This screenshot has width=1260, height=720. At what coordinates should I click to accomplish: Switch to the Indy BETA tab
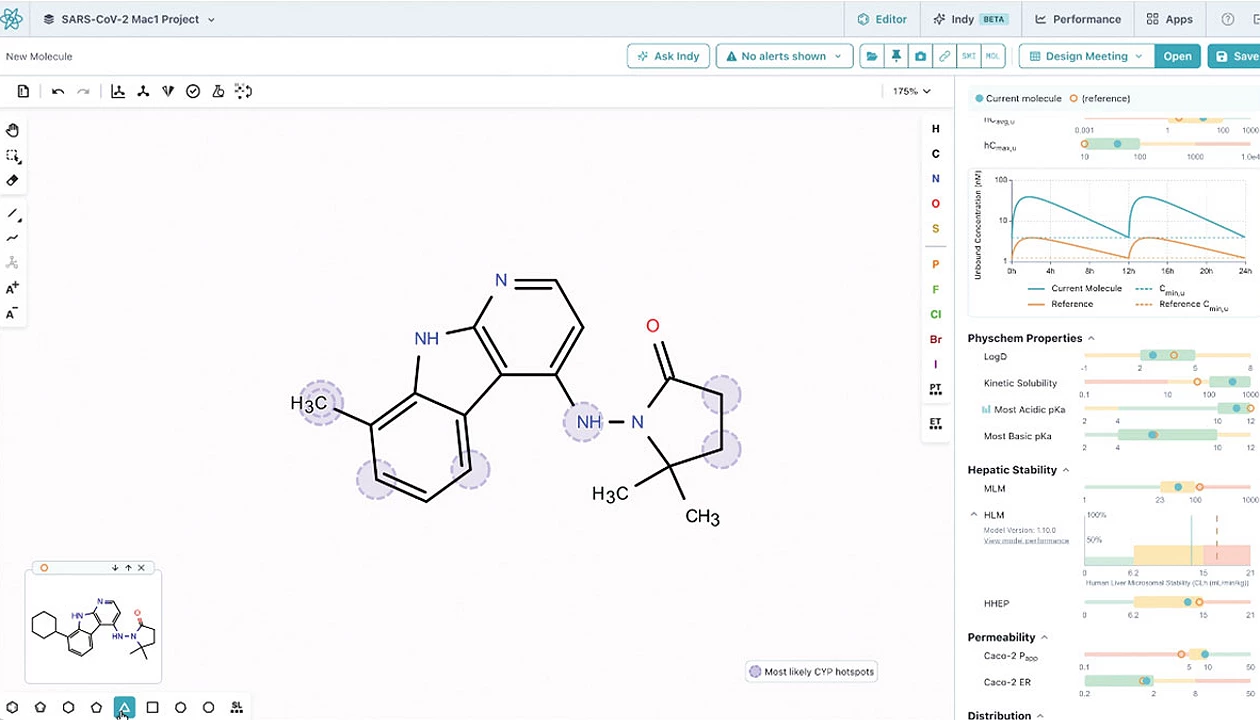coord(970,19)
